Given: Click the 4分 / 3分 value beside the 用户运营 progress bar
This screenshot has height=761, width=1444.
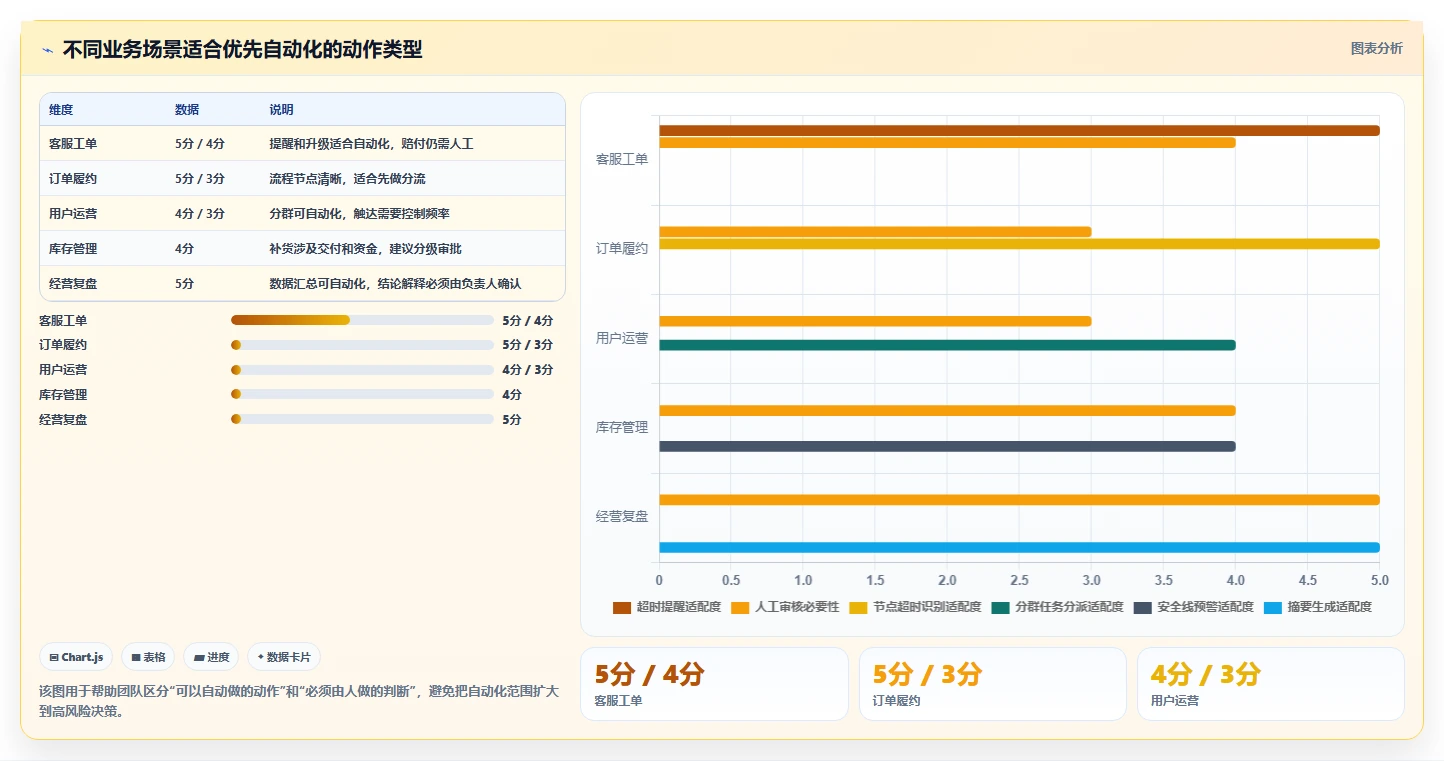Looking at the screenshot, I should (x=527, y=370).
